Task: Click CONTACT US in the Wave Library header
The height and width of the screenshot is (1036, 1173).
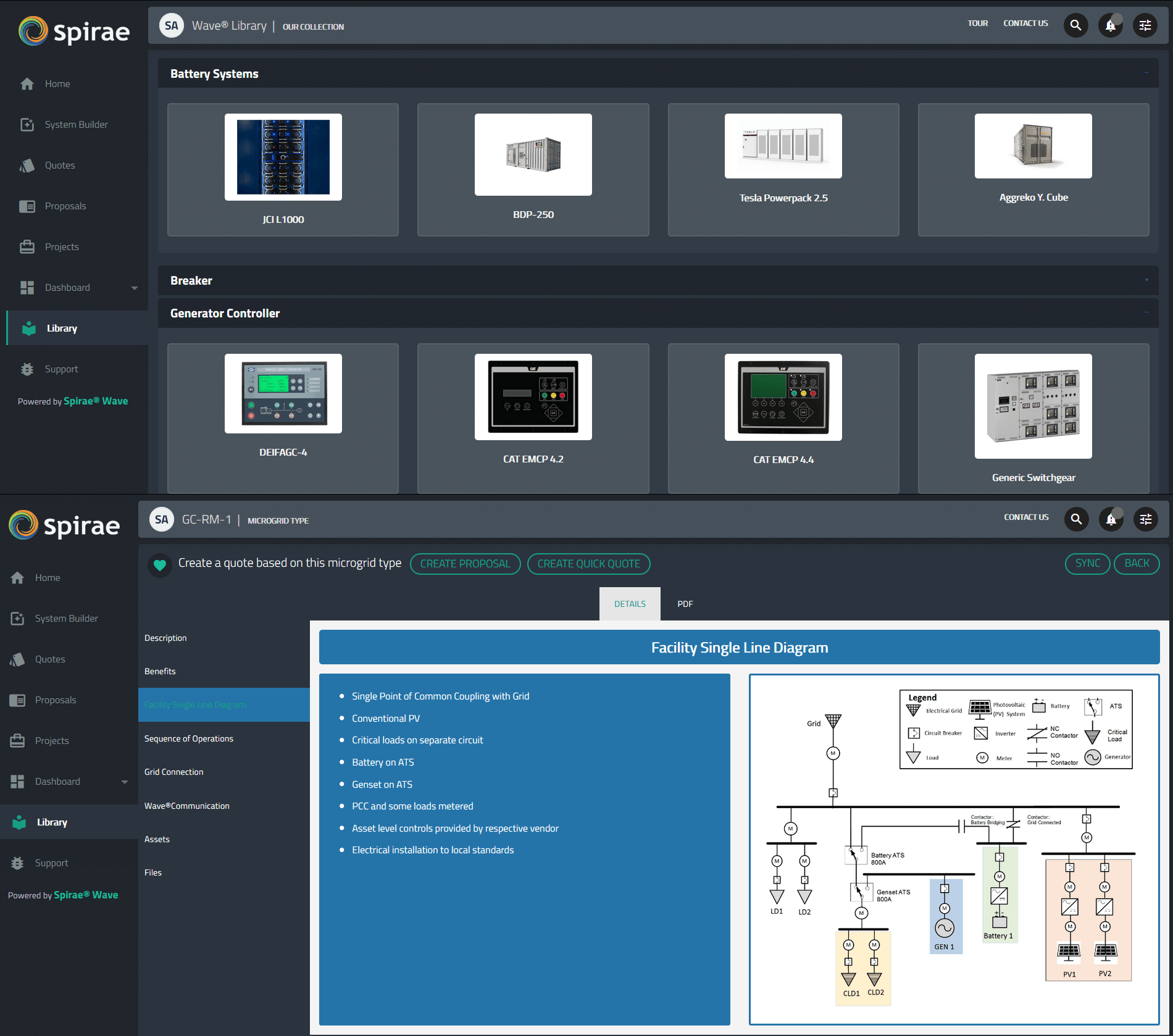Action: [x=1025, y=23]
